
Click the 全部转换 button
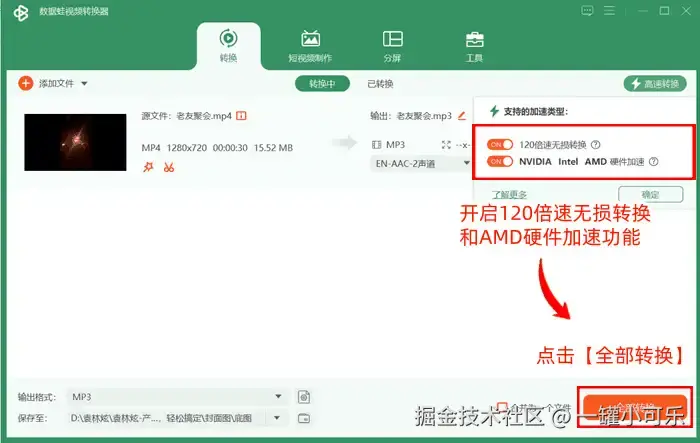(x=635, y=407)
